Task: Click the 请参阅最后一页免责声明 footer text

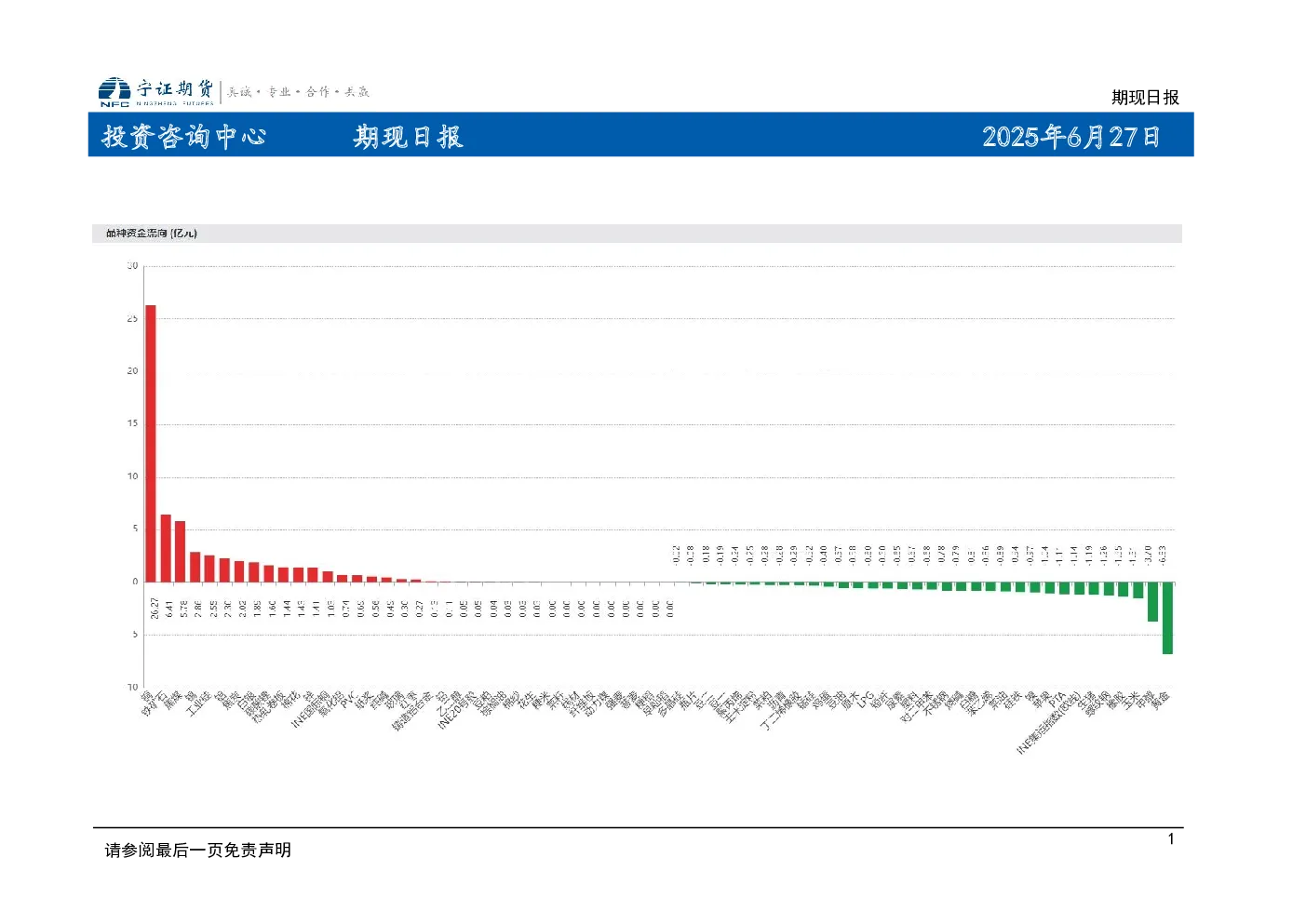Action: pyautogui.click(x=198, y=850)
